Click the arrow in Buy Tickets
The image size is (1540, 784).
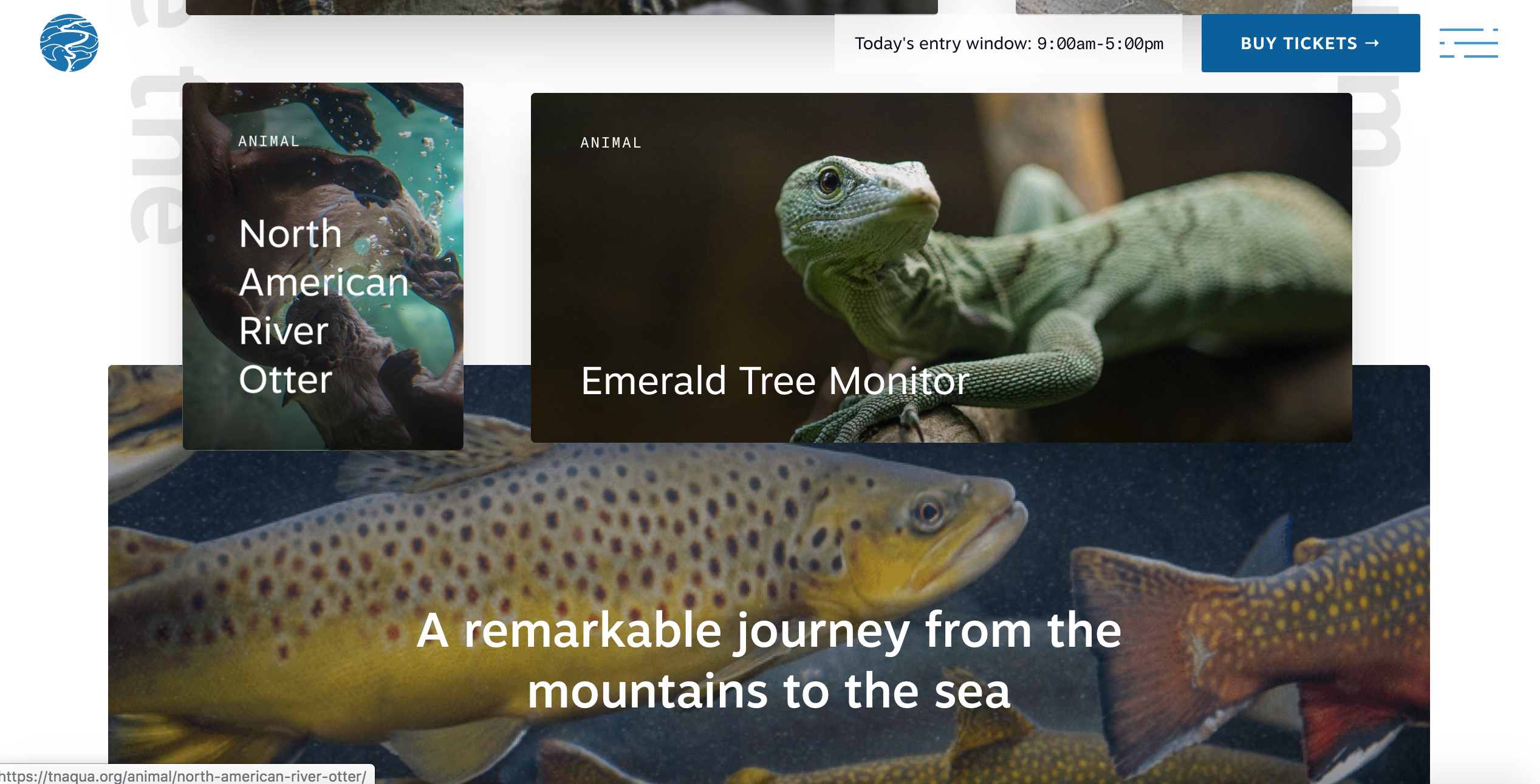pyautogui.click(x=1372, y=43)
